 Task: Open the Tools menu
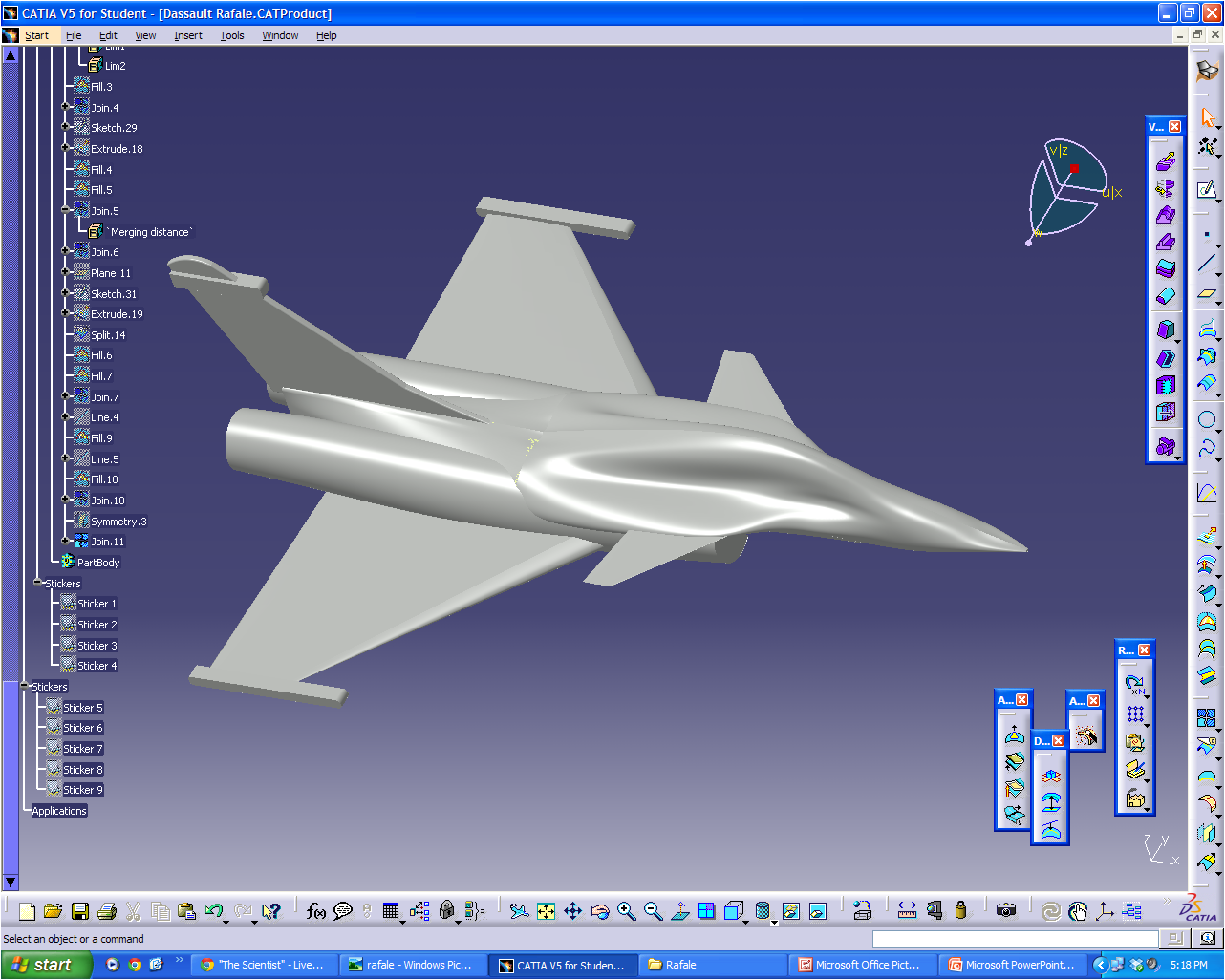pyautogui.click(x=231, y=35)
